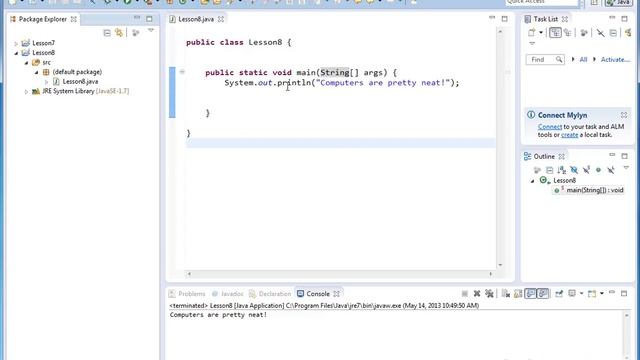Click All working set link

[583, 60]
